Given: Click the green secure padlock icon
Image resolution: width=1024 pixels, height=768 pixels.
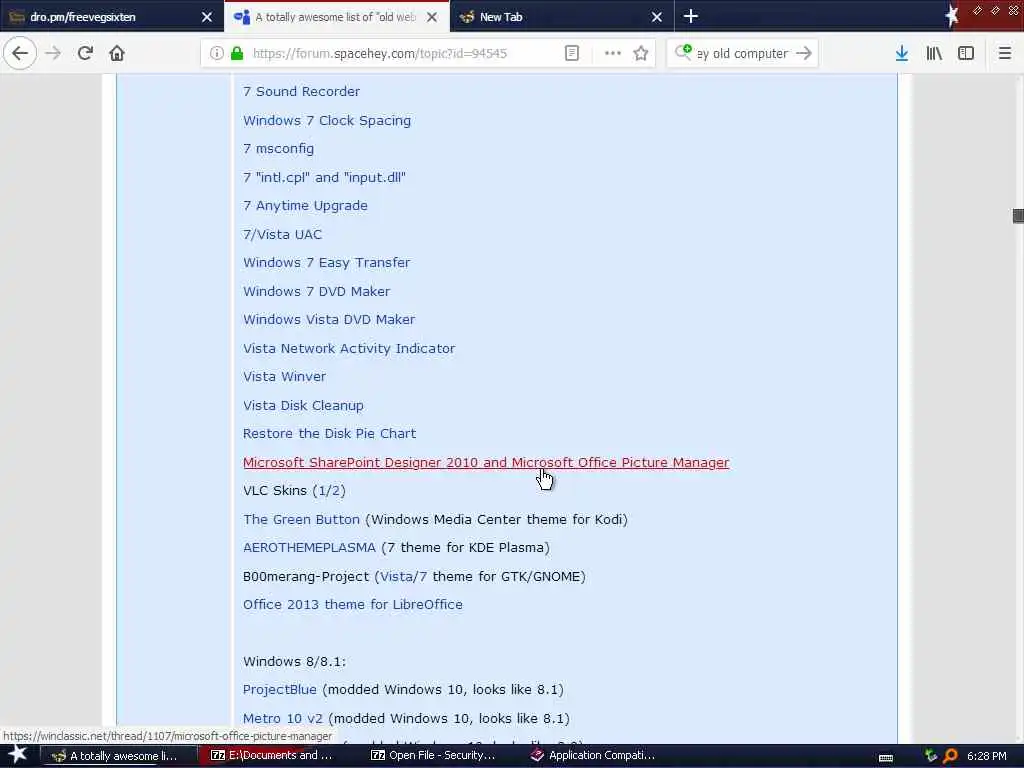Looking at the screenshot, I should pos(237,53).
